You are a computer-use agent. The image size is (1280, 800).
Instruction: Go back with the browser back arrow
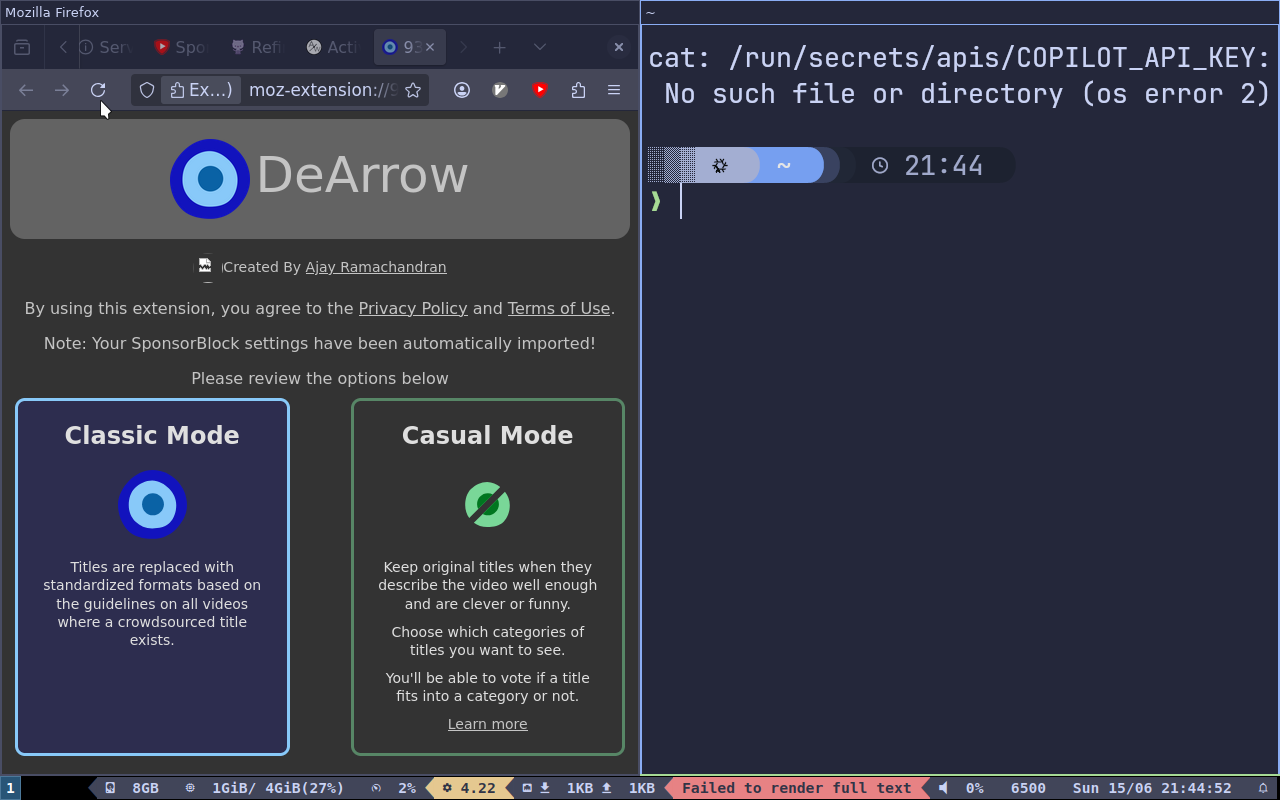click(26, 90)
